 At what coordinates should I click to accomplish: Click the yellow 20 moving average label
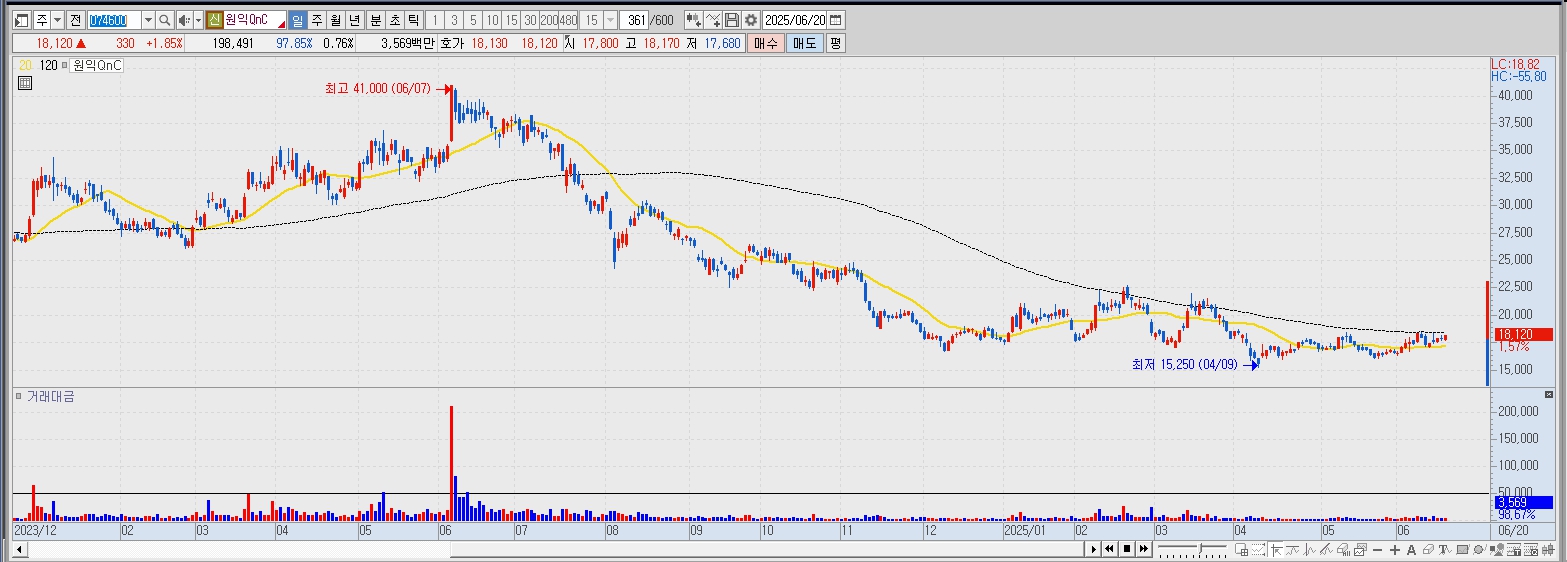click(25, 65)
